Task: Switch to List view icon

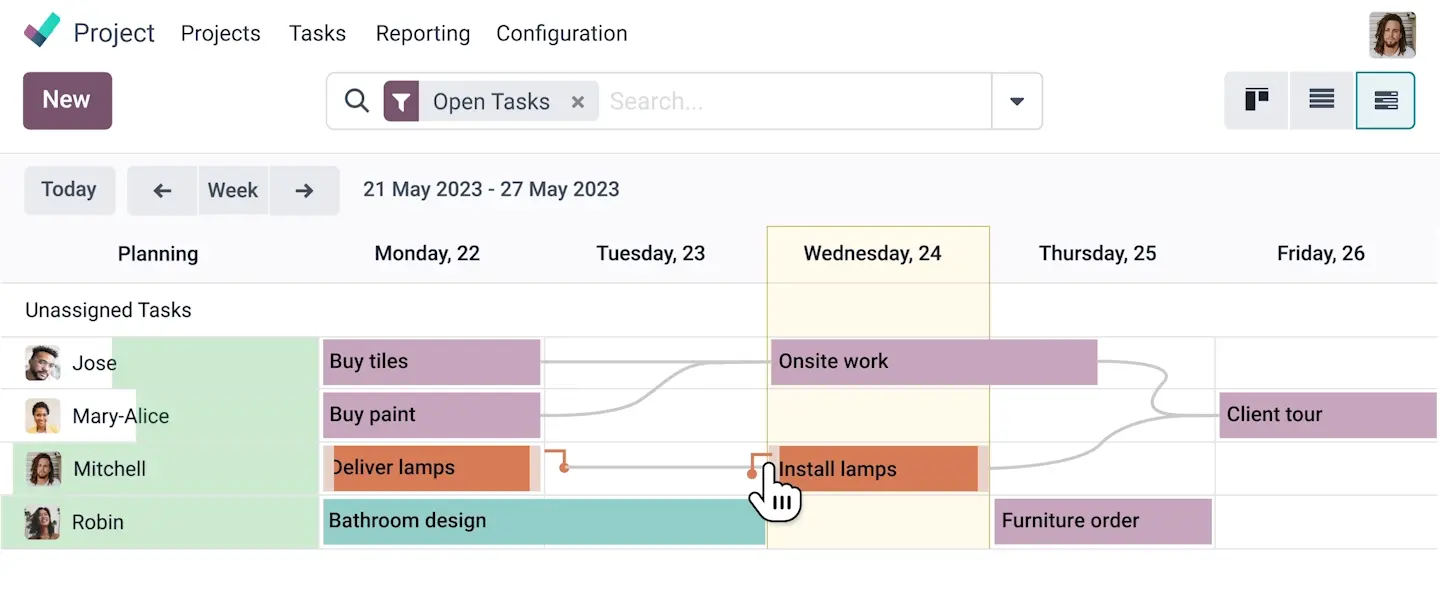Action: (x=1322, y=100)
